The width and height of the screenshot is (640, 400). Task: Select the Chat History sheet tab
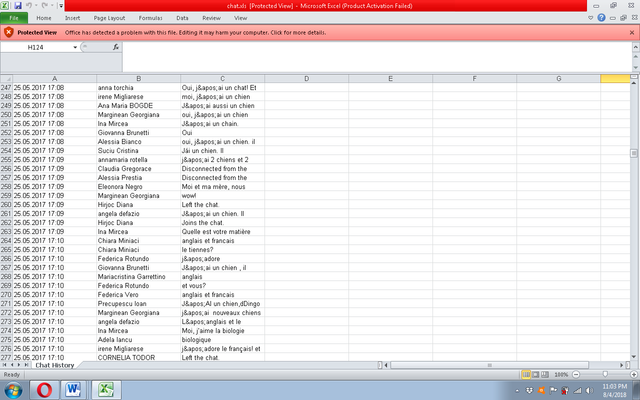pyautogui.click(x=55, y=365)
